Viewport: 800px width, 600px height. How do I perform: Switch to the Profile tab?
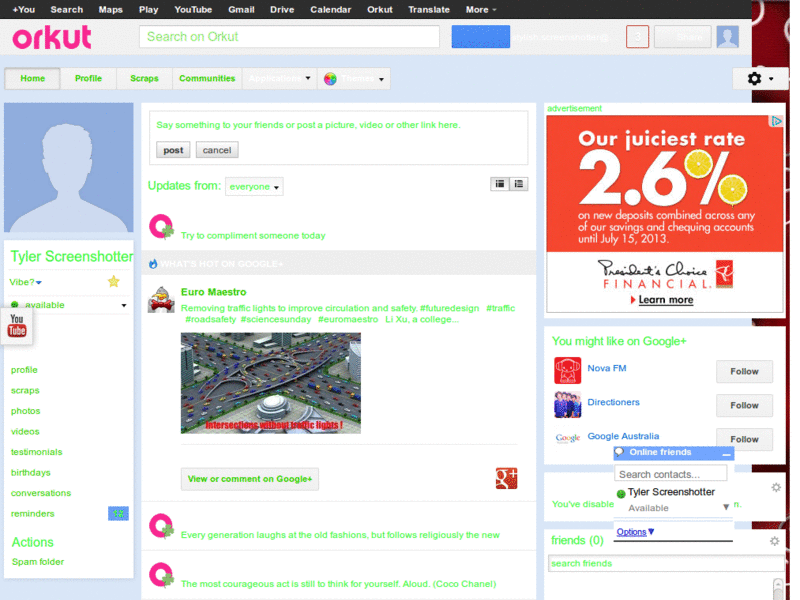click(x=88, y=79)
